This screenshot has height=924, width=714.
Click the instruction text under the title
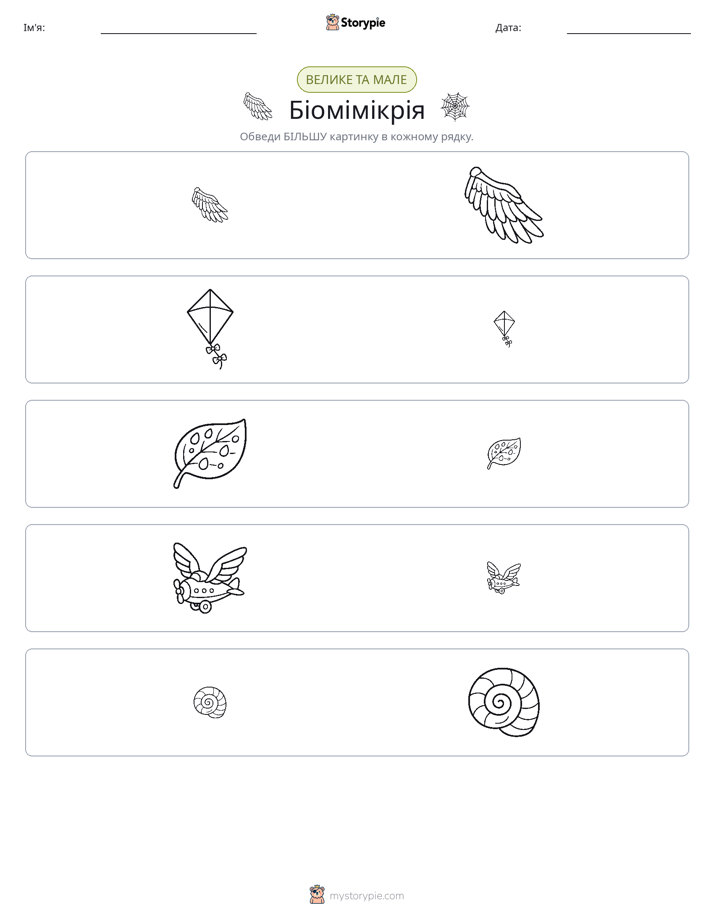(356, 137)
